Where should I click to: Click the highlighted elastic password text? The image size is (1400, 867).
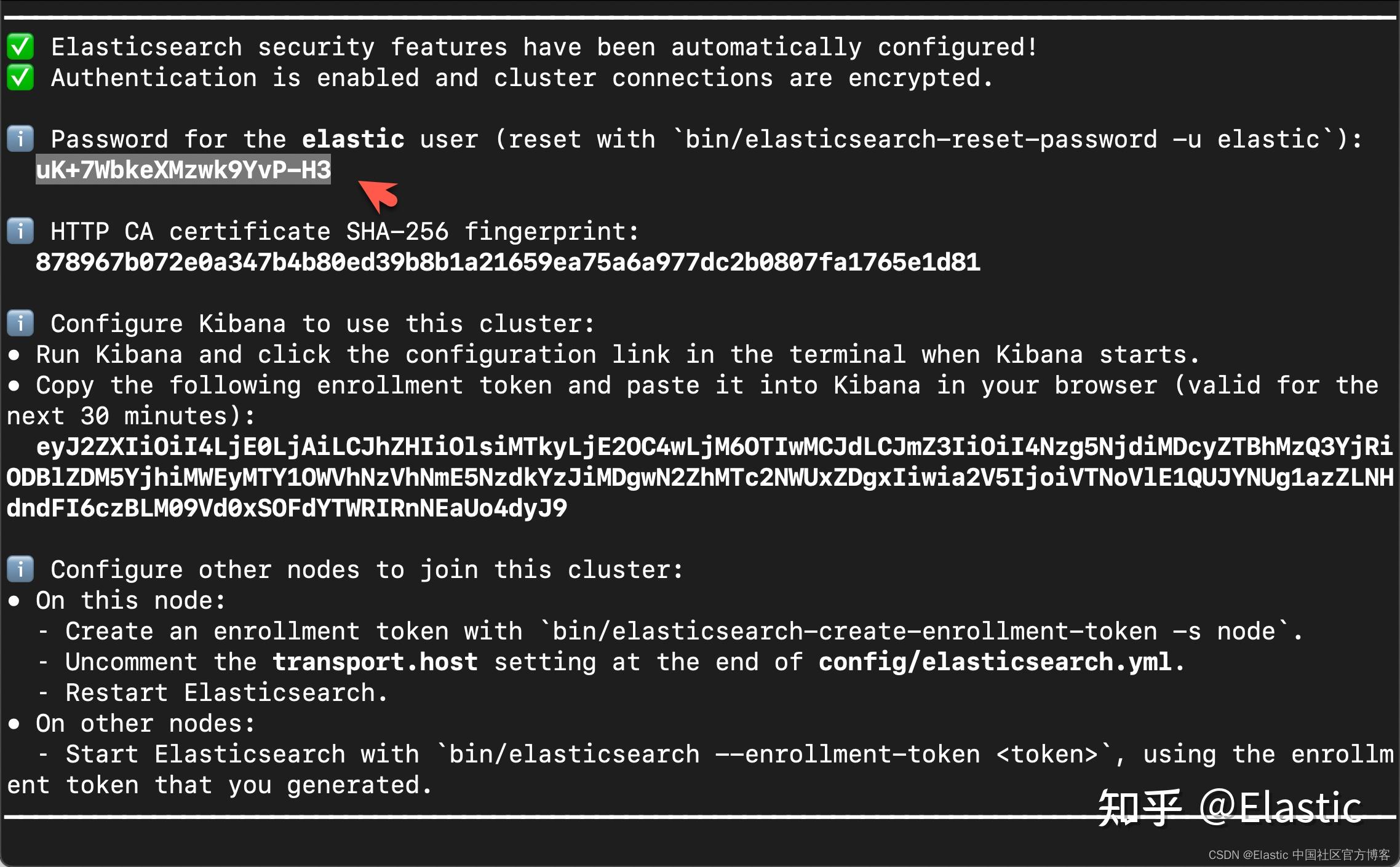[x=183, y=170]
